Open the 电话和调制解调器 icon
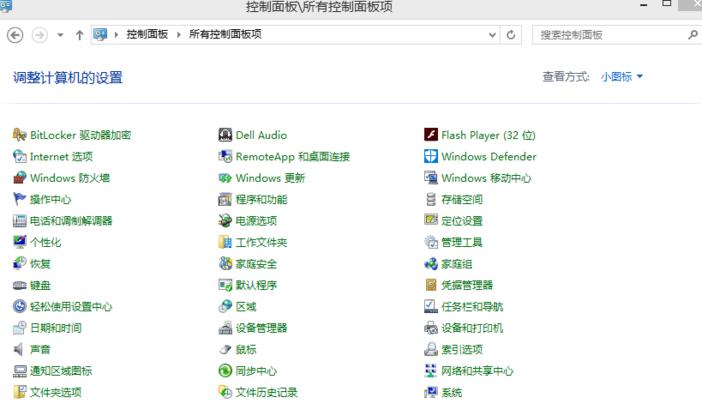Viewport: 702px width, 400px height. (19, 221)
